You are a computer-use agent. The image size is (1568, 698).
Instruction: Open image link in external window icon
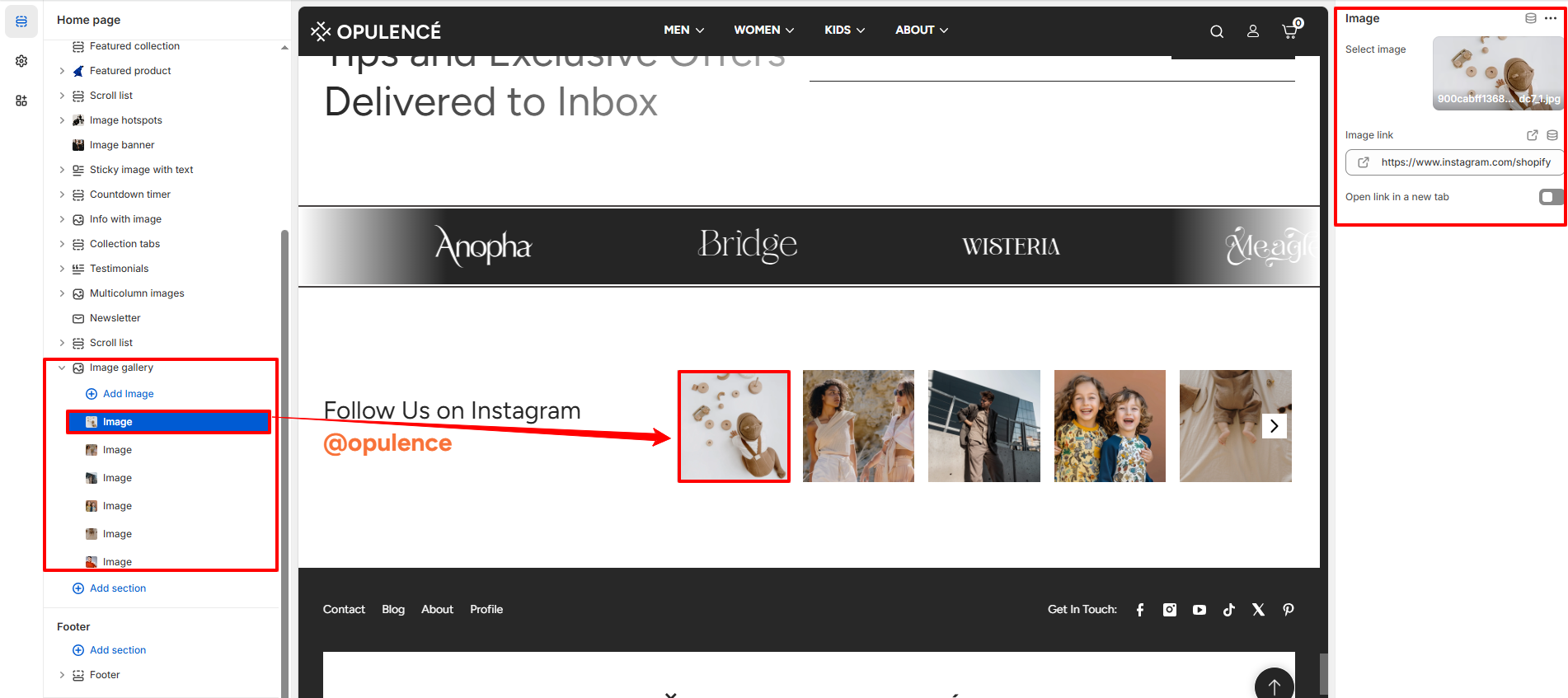pyautogui.click(x=1533, y=135)
